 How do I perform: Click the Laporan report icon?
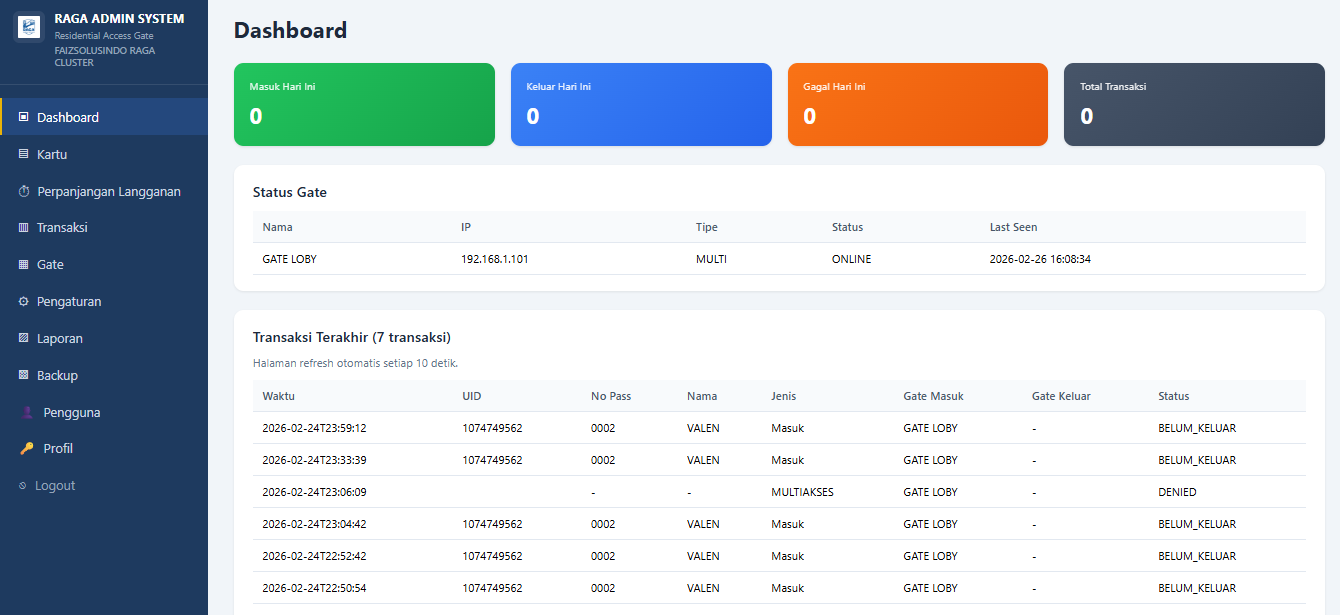[24, 338]
